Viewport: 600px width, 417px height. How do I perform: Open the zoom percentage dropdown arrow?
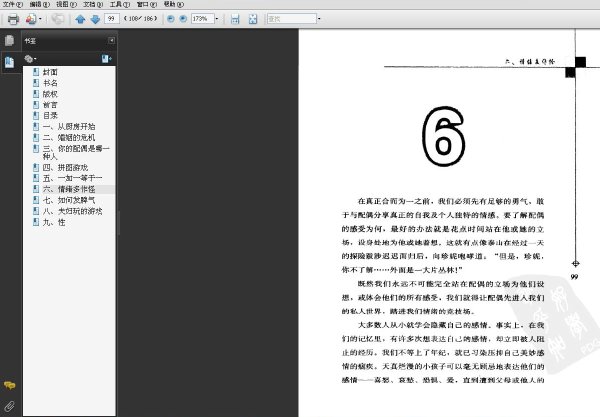pyautogui.click(x=217, y=18)
